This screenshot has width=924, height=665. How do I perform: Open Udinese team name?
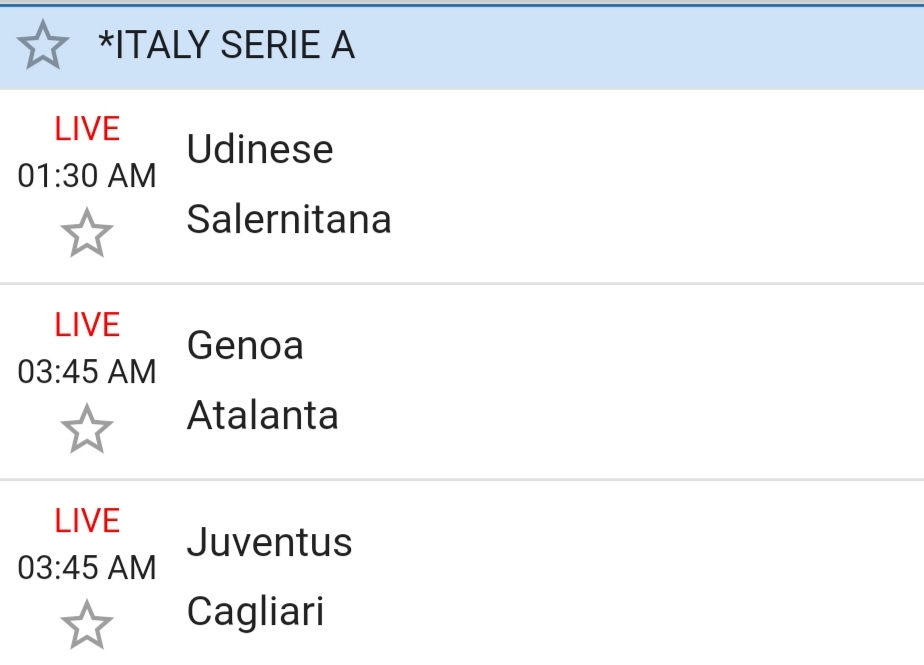point(260,150)
